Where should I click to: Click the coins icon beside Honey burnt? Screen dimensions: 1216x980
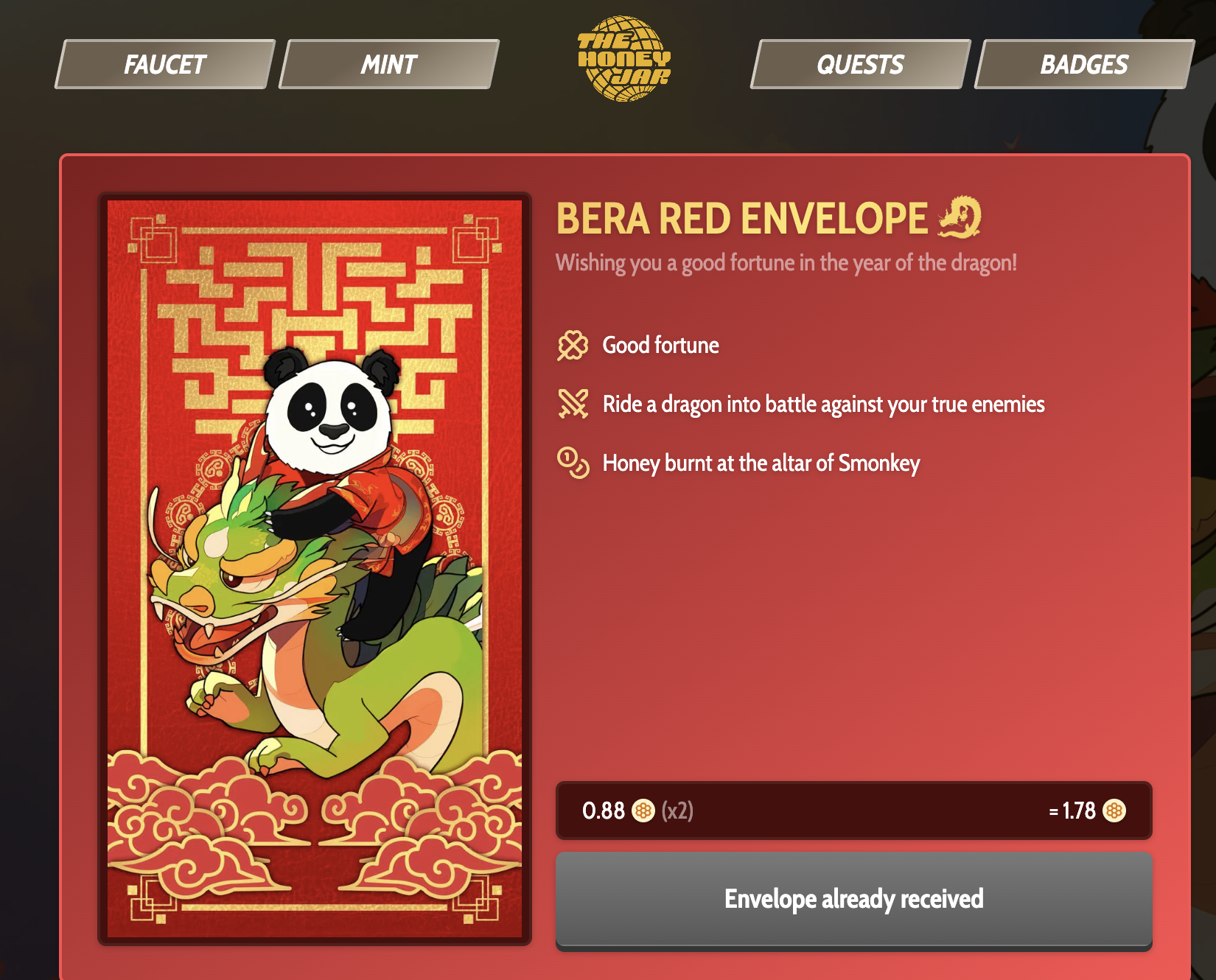point(573,463)
